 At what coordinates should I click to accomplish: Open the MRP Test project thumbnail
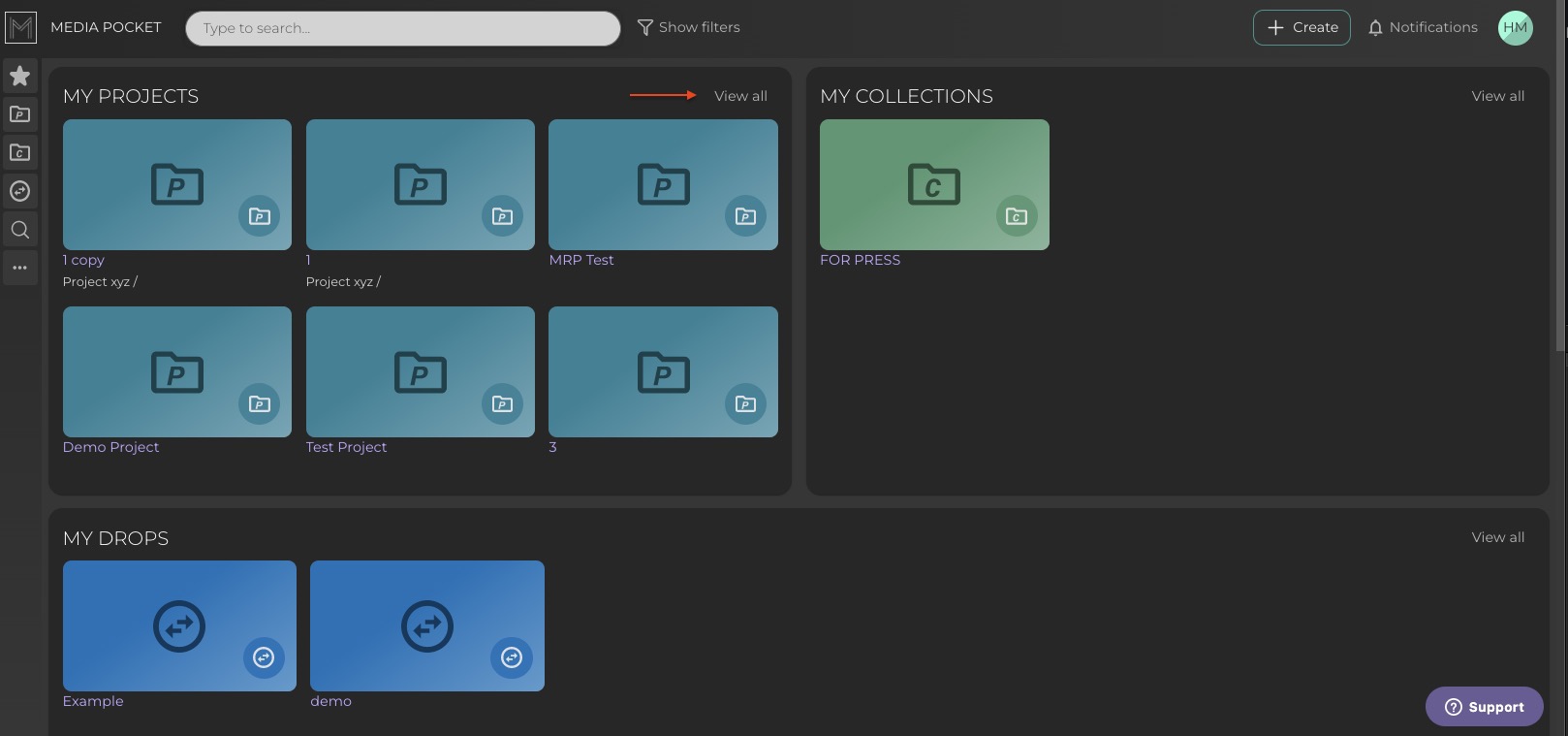pyautogui.click(x=663, y=184)
